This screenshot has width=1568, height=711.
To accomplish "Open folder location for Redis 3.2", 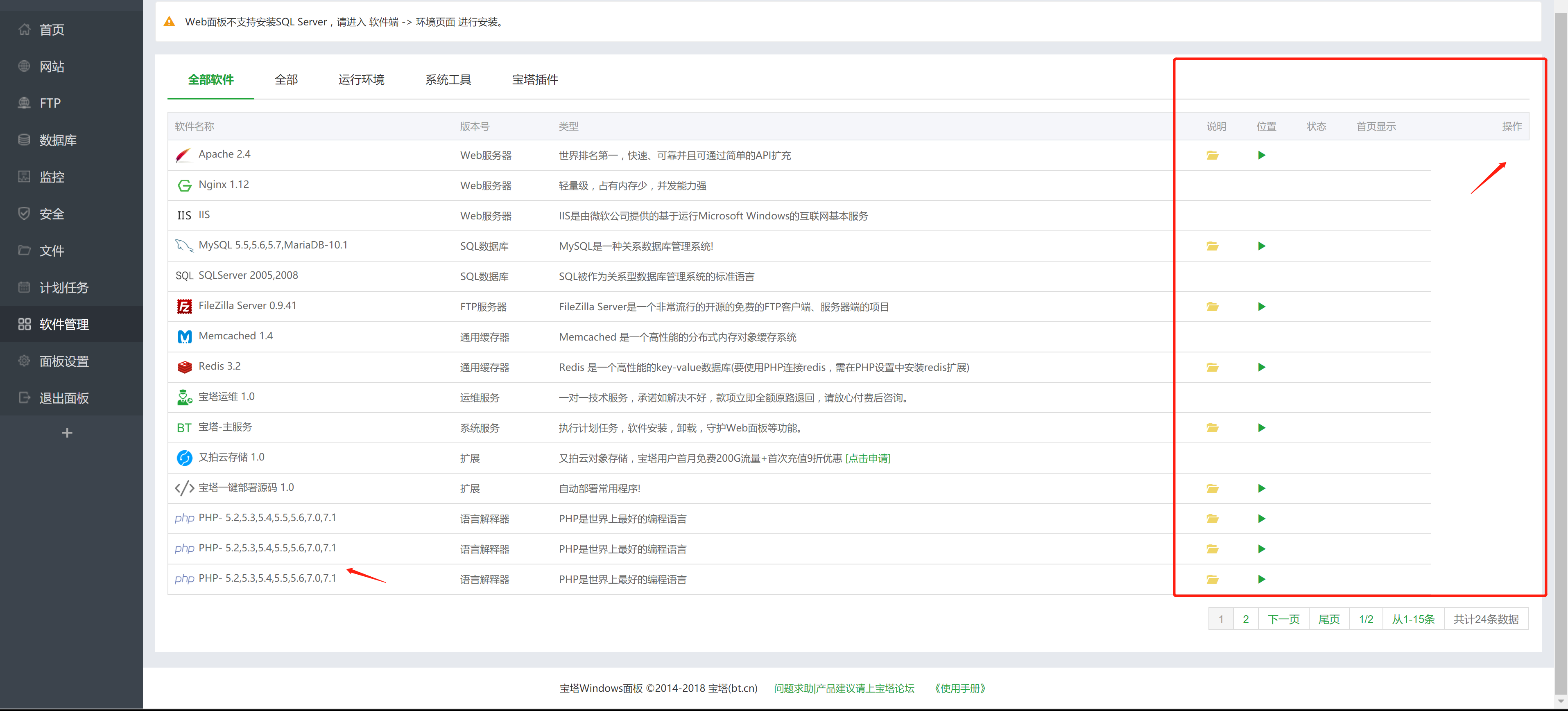I will pyautogui.click(x=1212, y=367).
